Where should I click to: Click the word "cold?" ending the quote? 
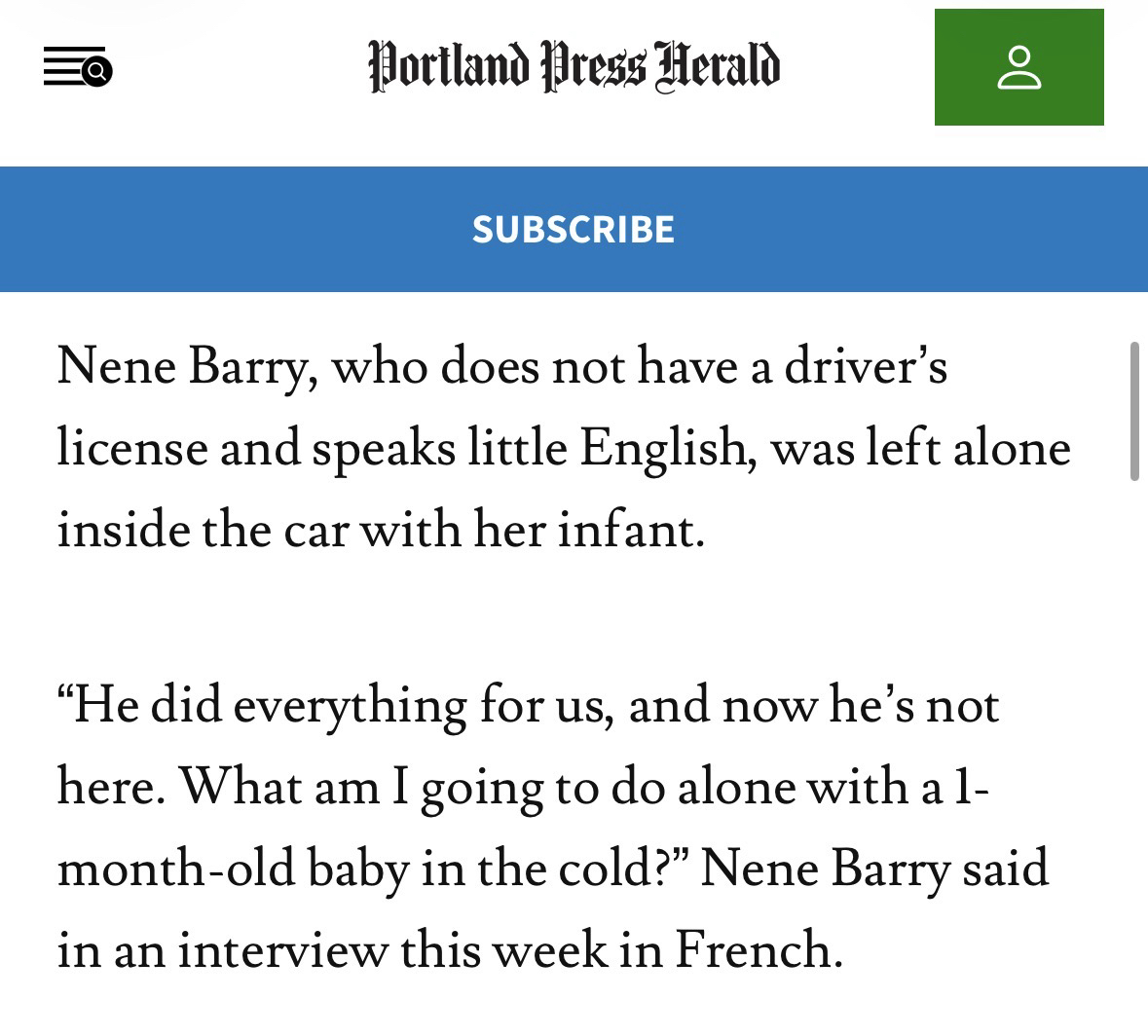coord(628,869)
